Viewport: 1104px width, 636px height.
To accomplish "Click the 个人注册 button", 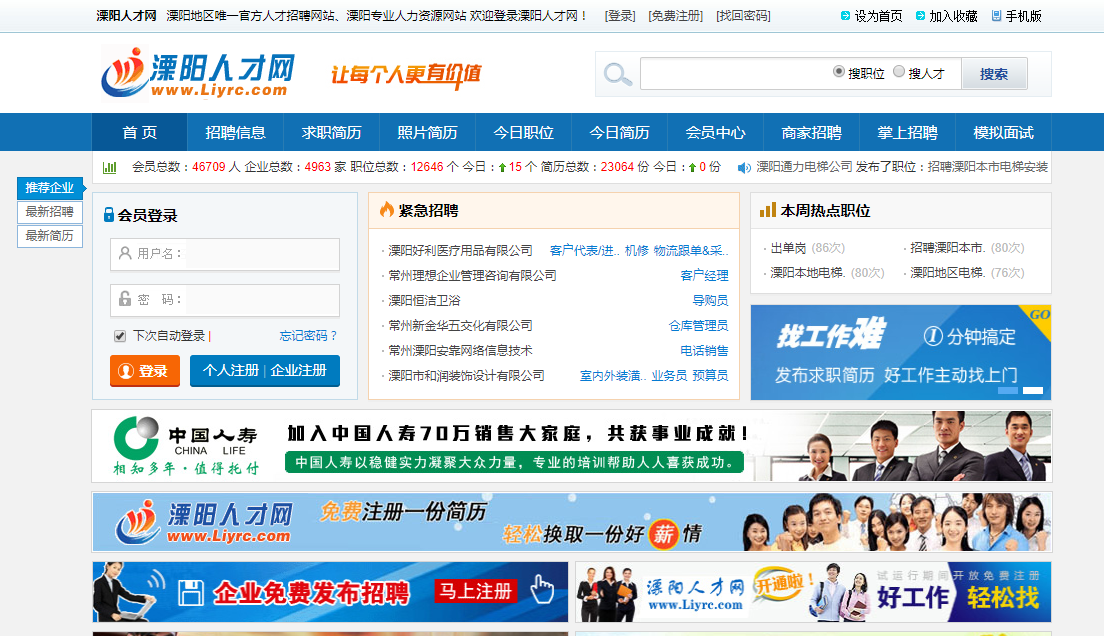I will pos(230,370).
